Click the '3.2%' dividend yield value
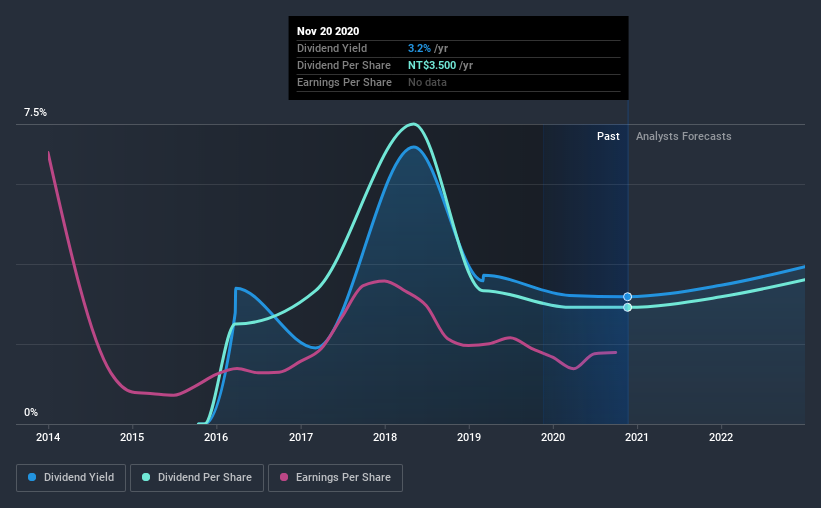Image resolution: width=821 pixels, height=508 pixels. pyautogui.click(x=419, y=48)
